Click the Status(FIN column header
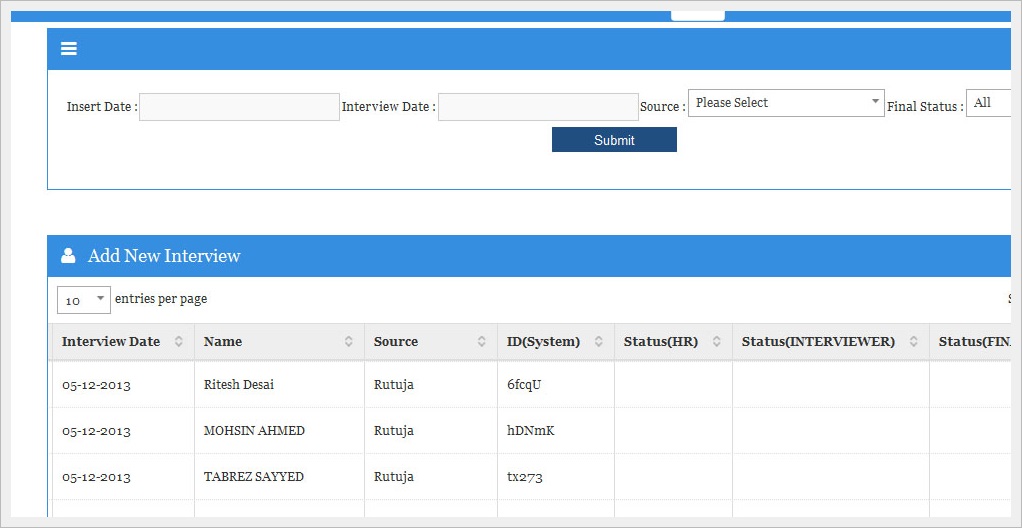 (972, 342)
